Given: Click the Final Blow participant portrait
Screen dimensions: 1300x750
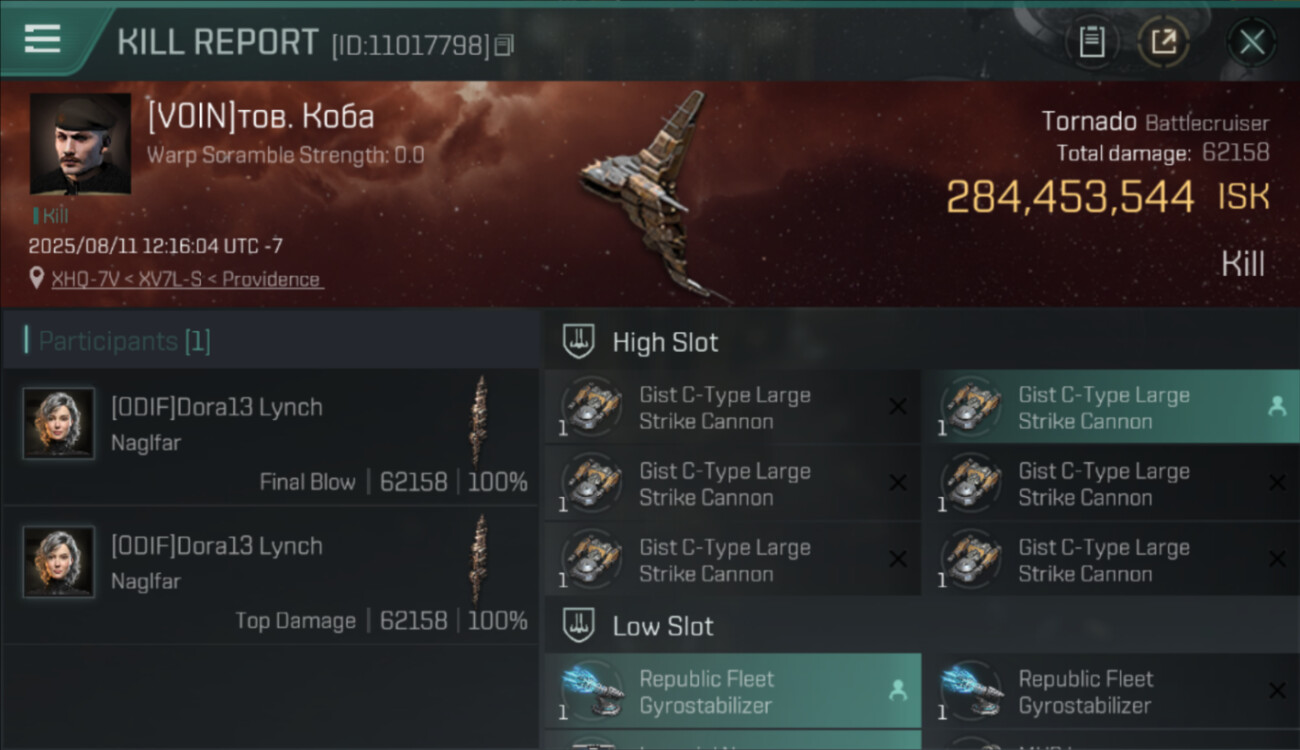Looking at the screenshot, I should [x=59, y=424].
